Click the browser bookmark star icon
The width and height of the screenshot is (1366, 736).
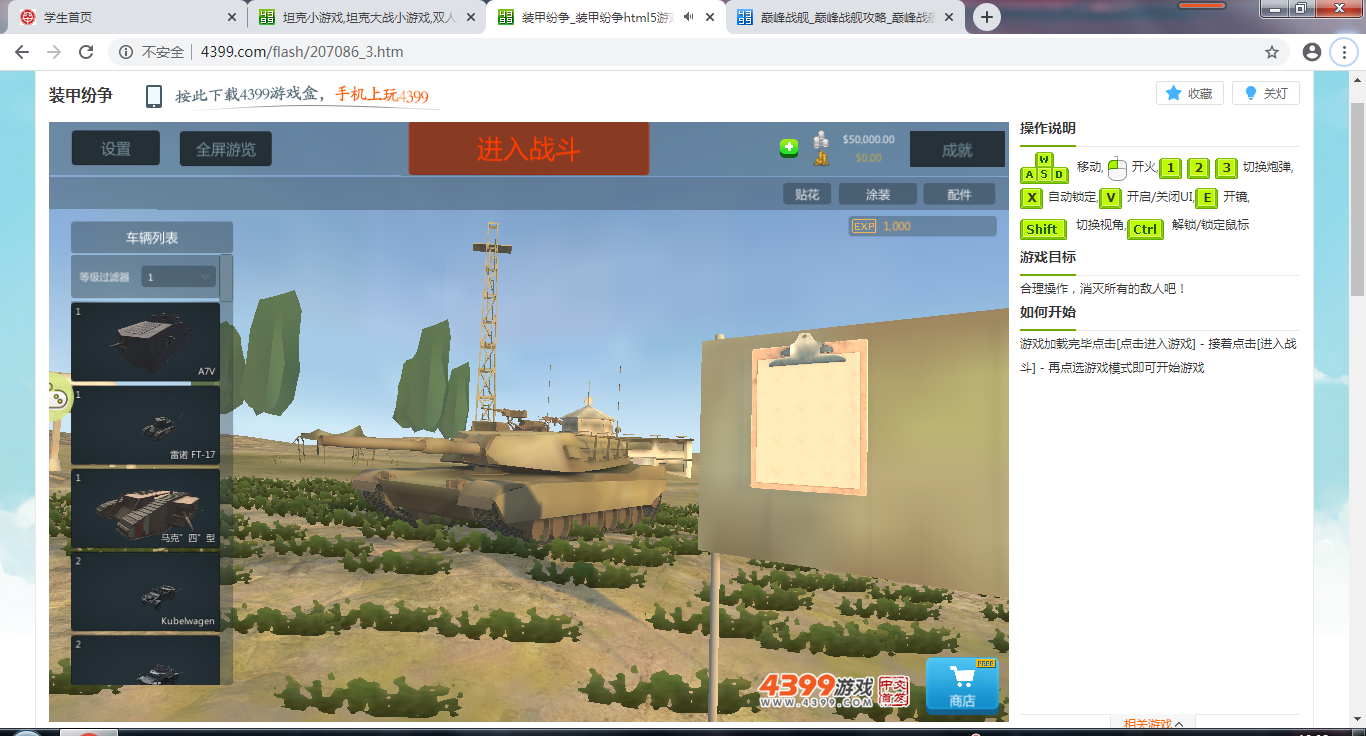1272,52
